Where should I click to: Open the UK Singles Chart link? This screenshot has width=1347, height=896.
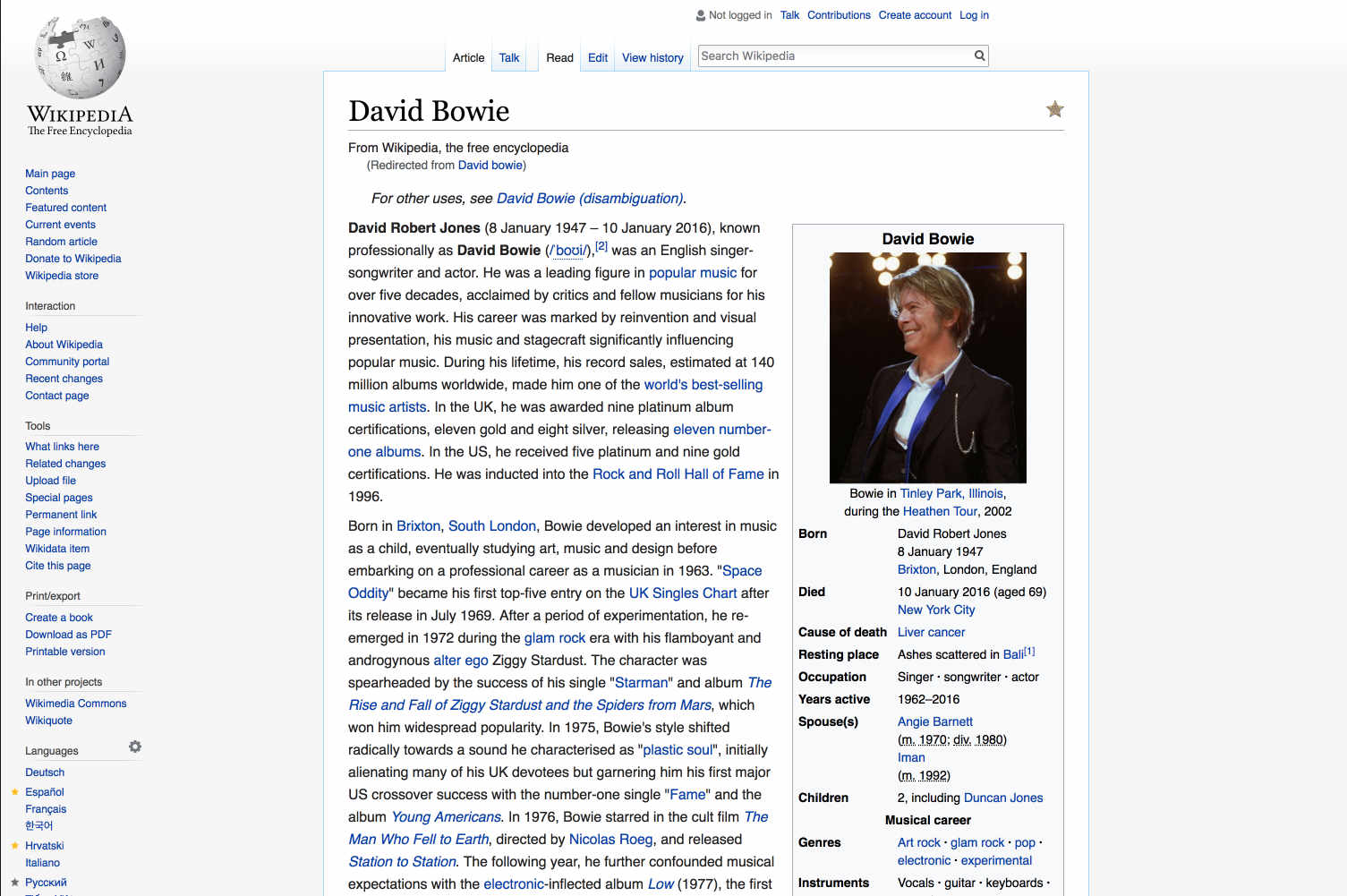(x=683, y=593)
